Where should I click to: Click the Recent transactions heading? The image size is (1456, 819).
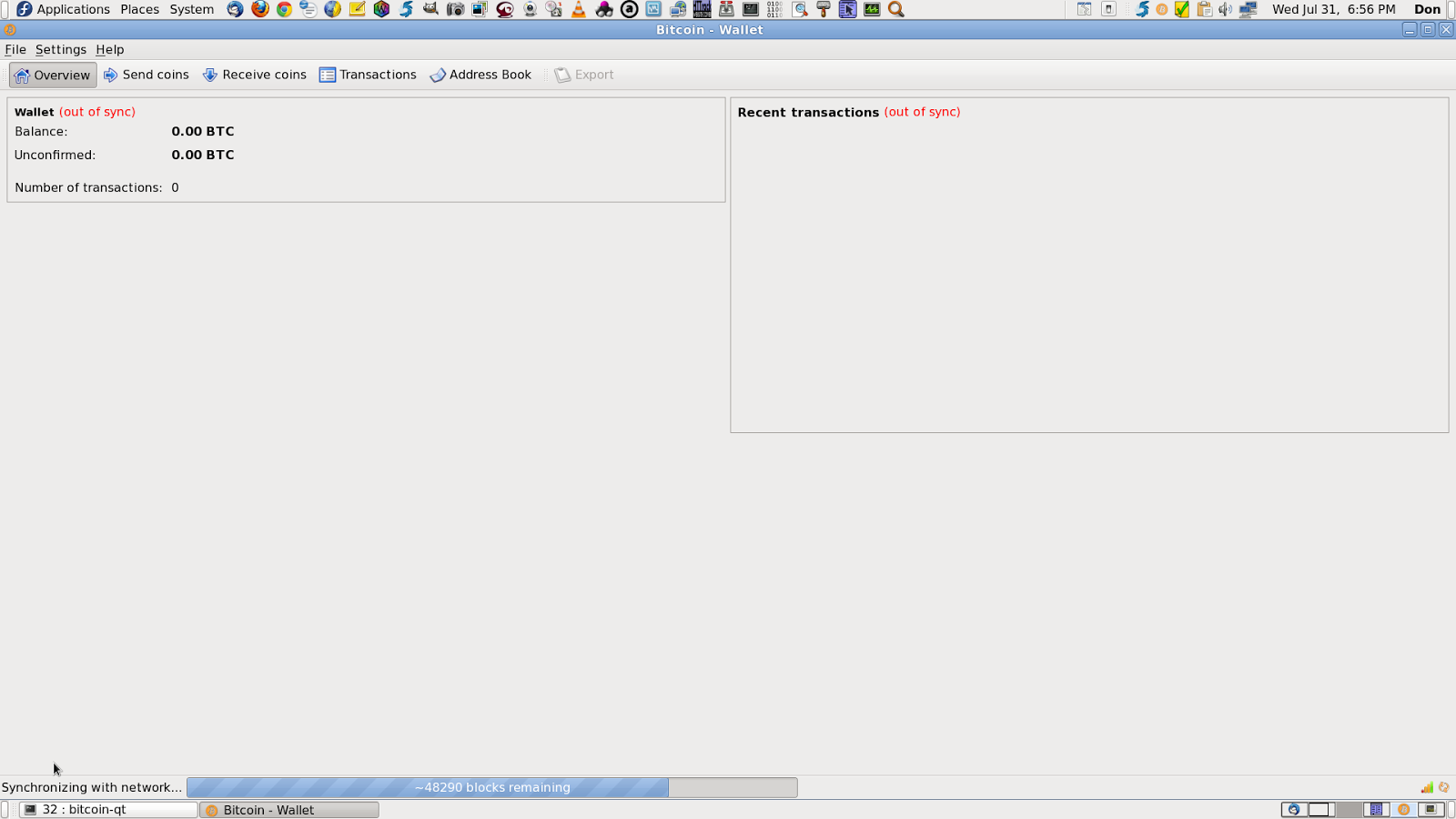point(808,112)
